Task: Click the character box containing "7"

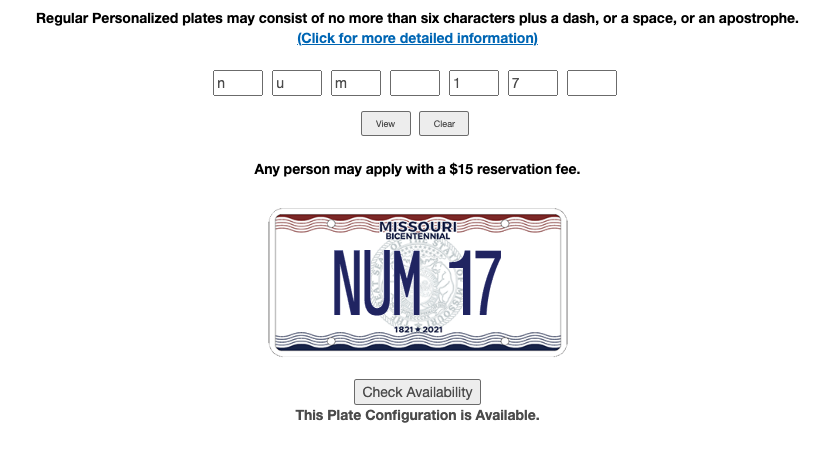Action: [x=533, y=83]
